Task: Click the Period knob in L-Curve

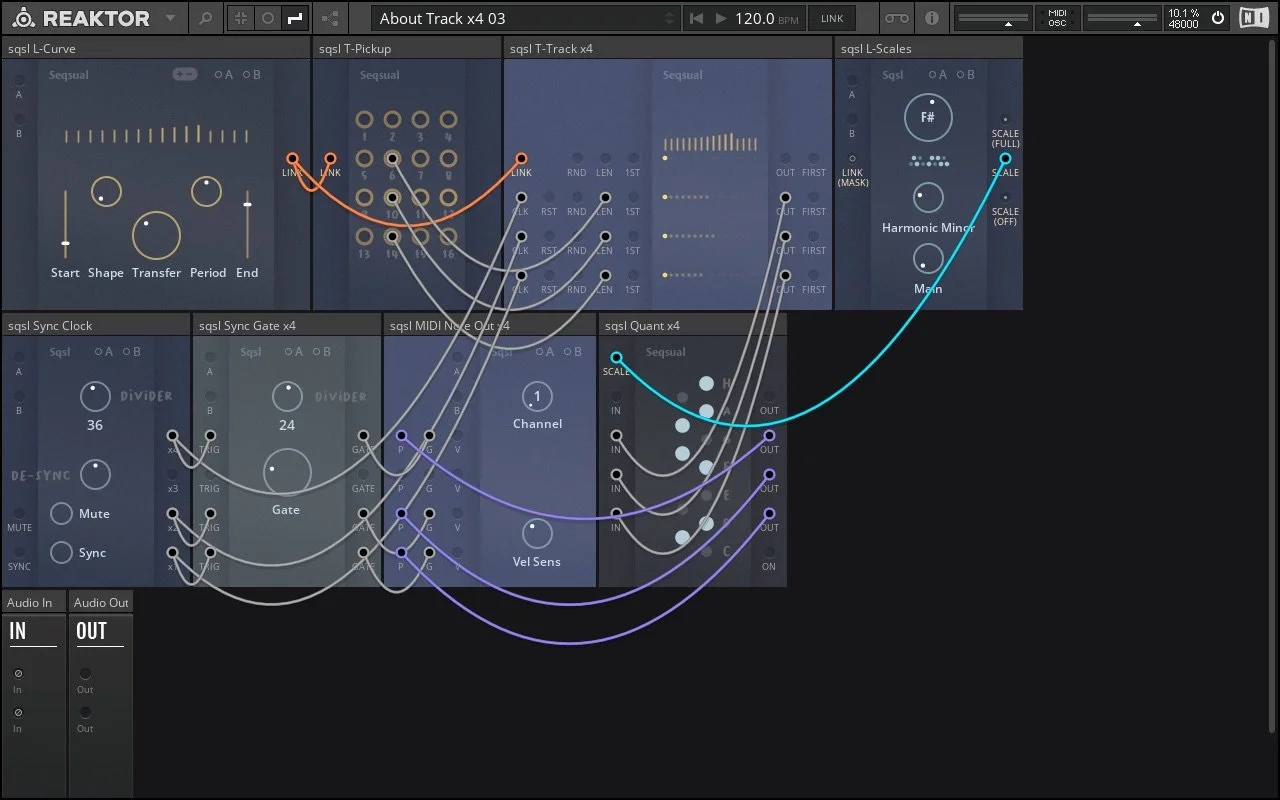Action: [x=206, y=192]
